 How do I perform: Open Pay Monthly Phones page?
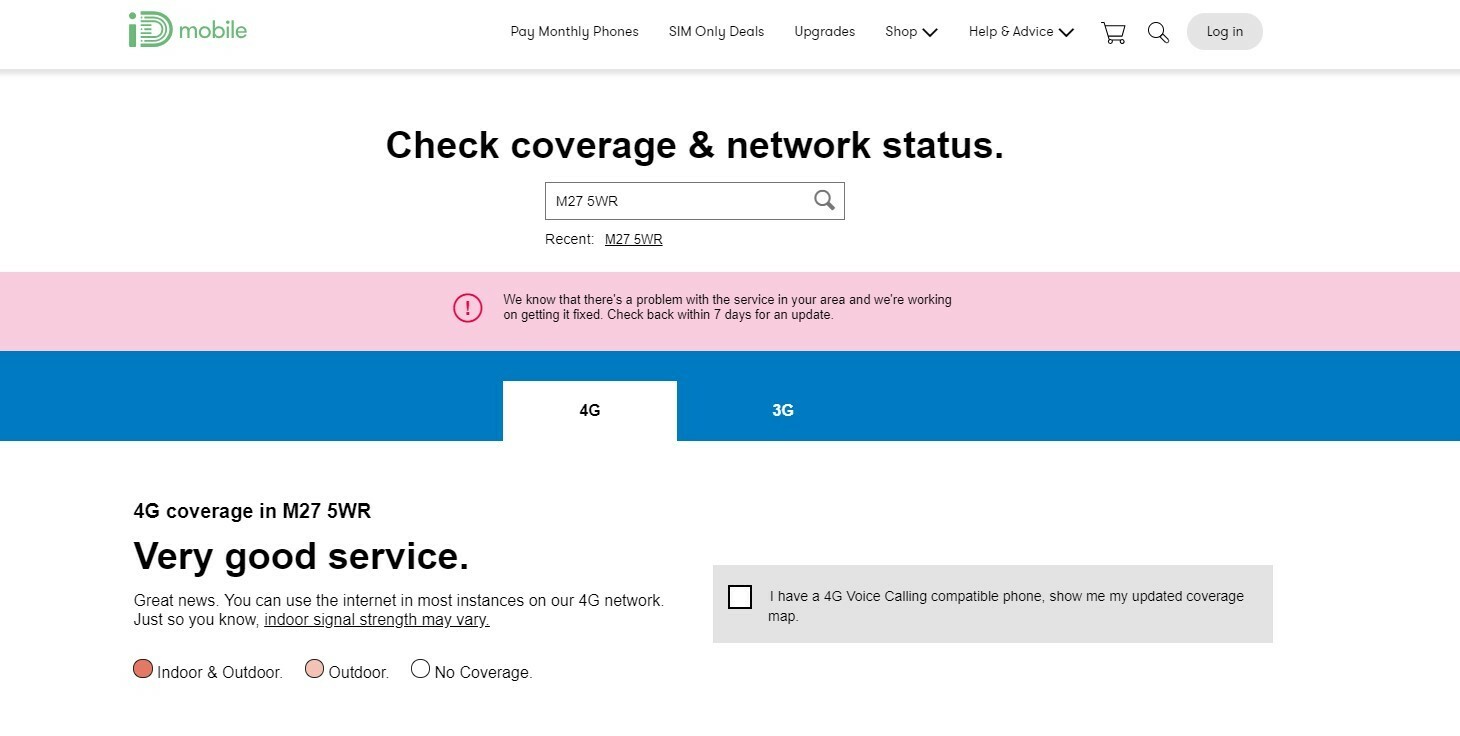point(574,32)
